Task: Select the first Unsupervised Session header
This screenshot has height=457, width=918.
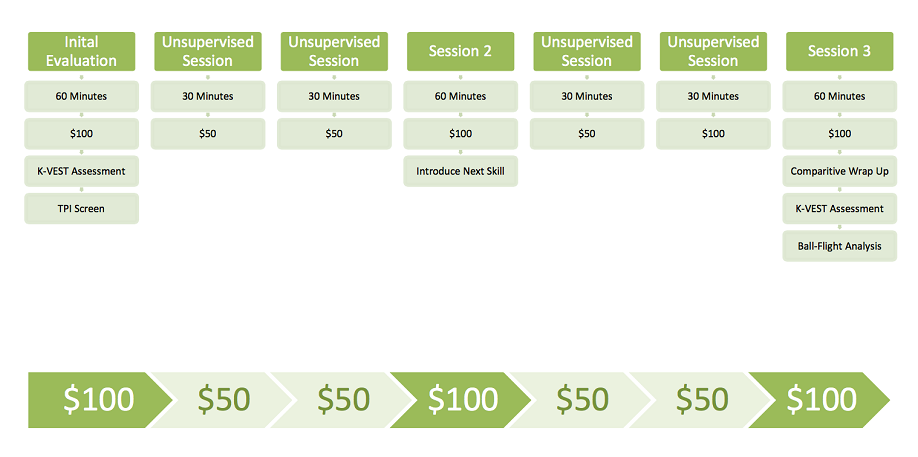Action: pyautogui.click(x=207, y=51)
